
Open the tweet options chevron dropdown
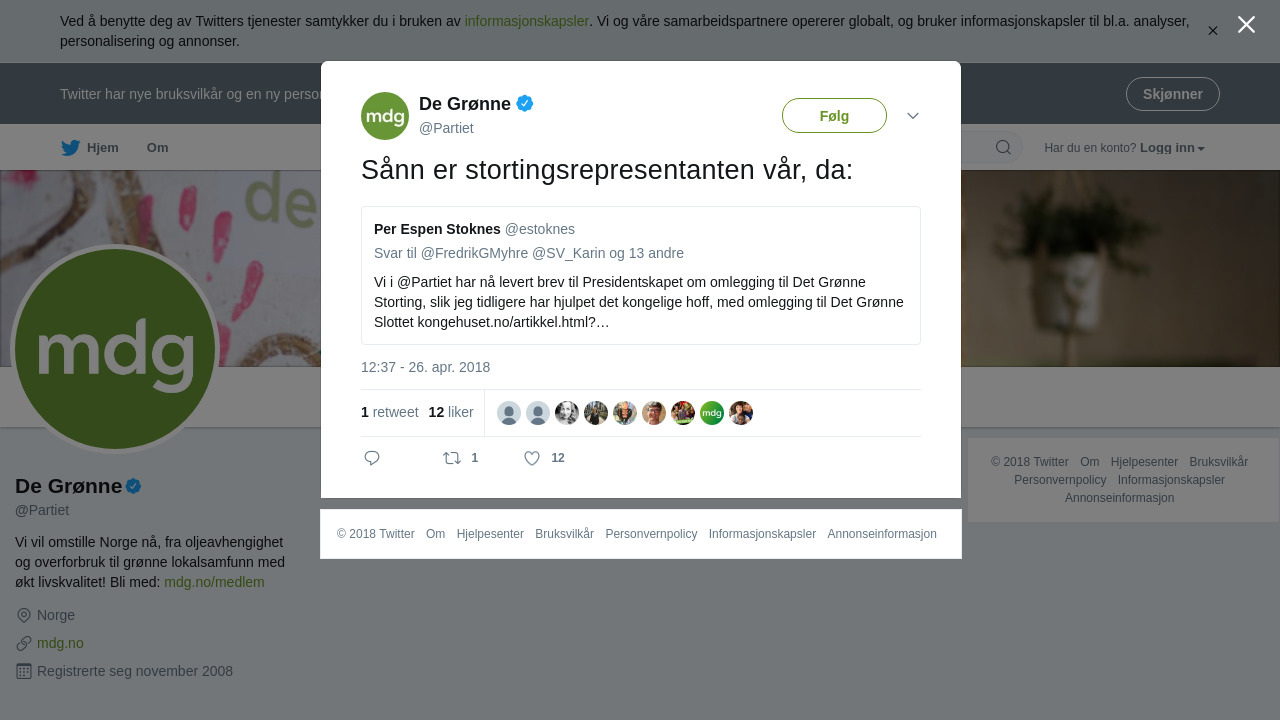coord(913,116)
